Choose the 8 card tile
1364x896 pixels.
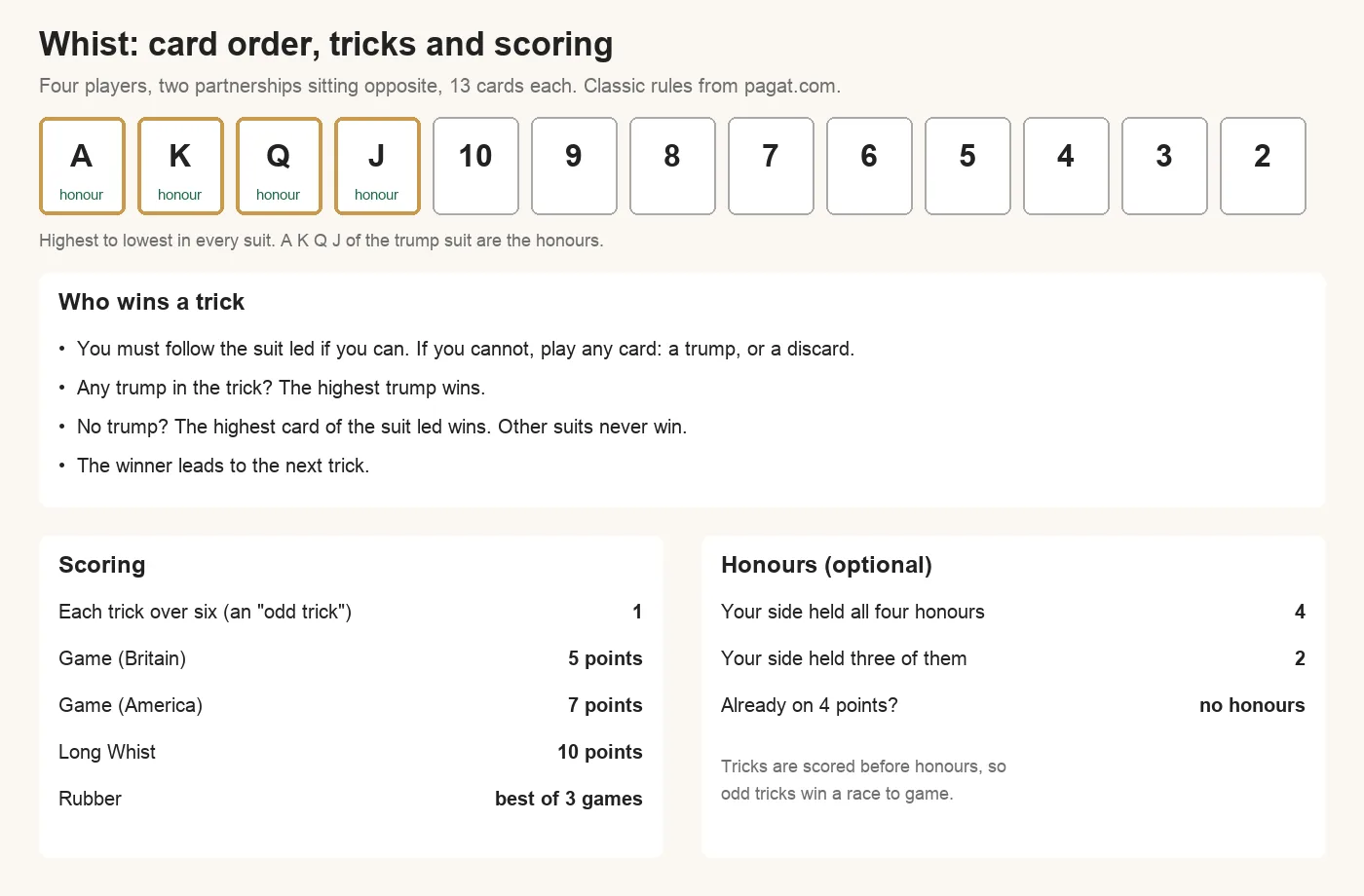pos(672,166)
